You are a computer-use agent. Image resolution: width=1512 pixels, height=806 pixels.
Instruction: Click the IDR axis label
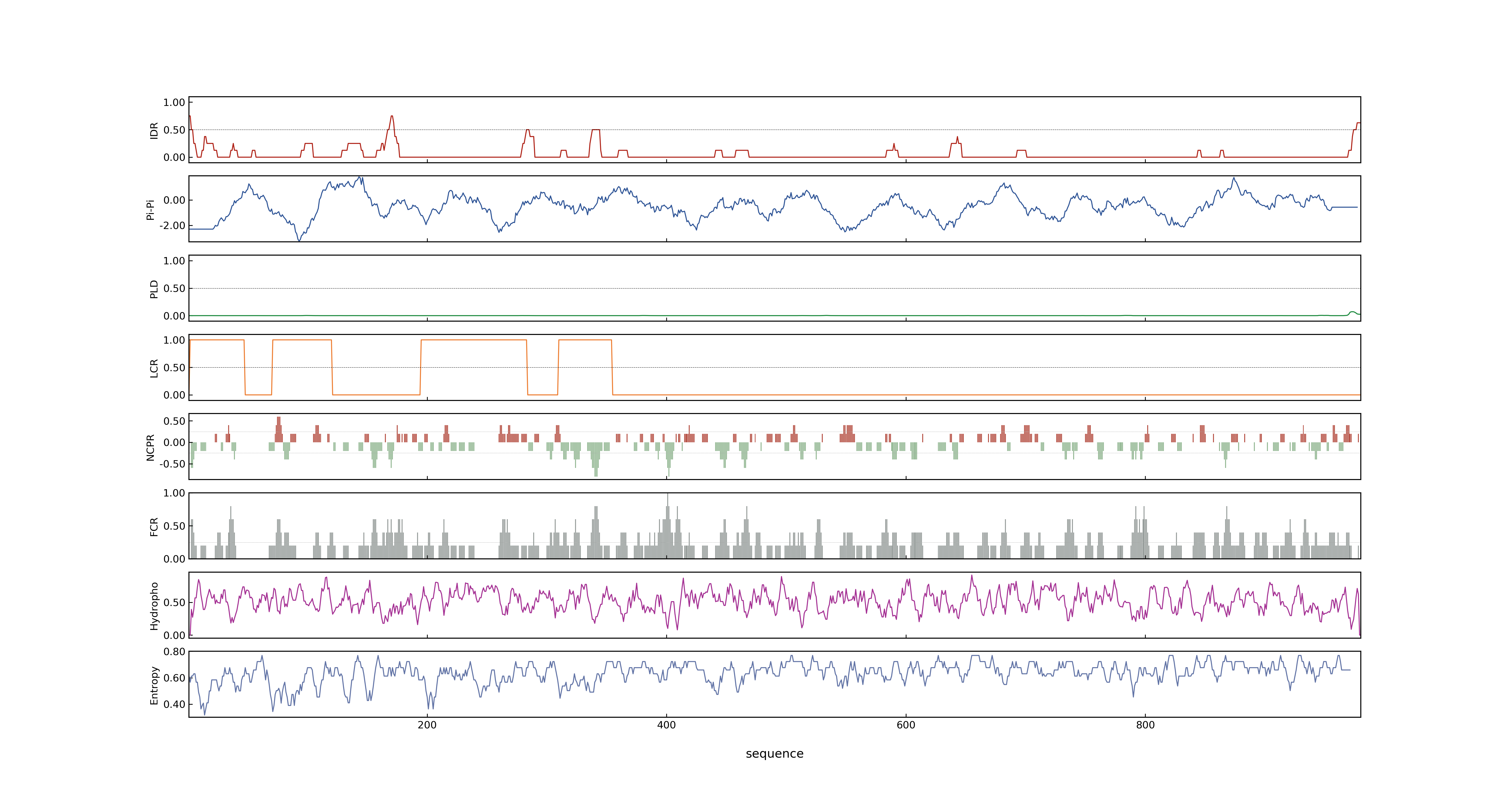click(154, 130)
